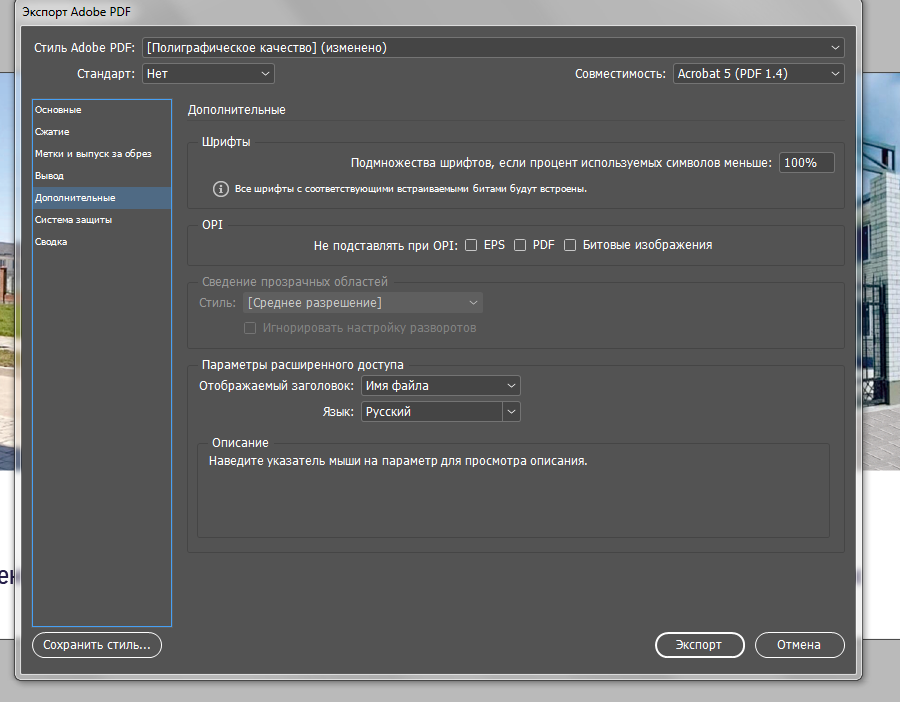
Task: Open the Система защиты section
Action: coord(102,220)
